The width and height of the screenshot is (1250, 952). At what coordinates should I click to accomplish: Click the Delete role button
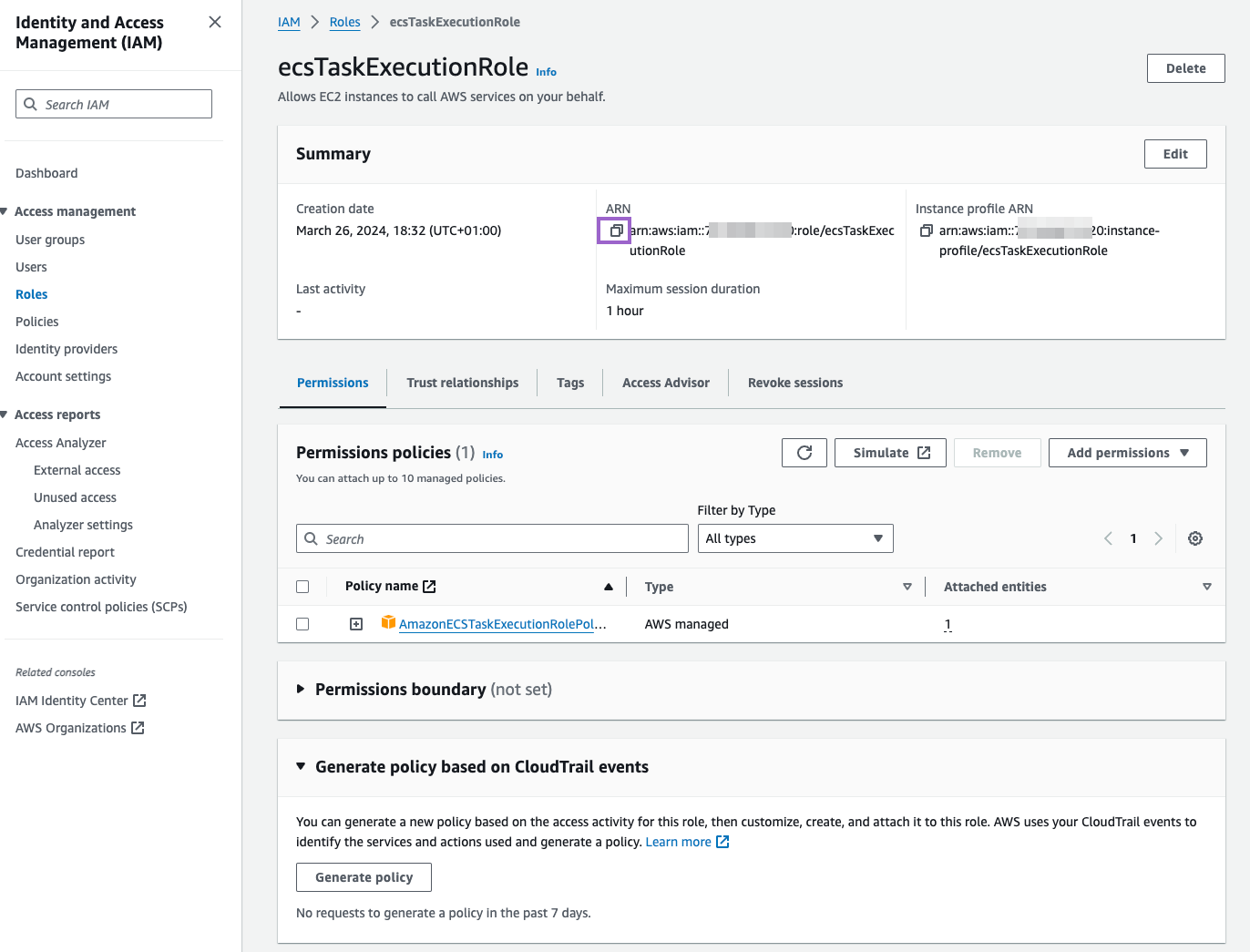(1184, 68)
